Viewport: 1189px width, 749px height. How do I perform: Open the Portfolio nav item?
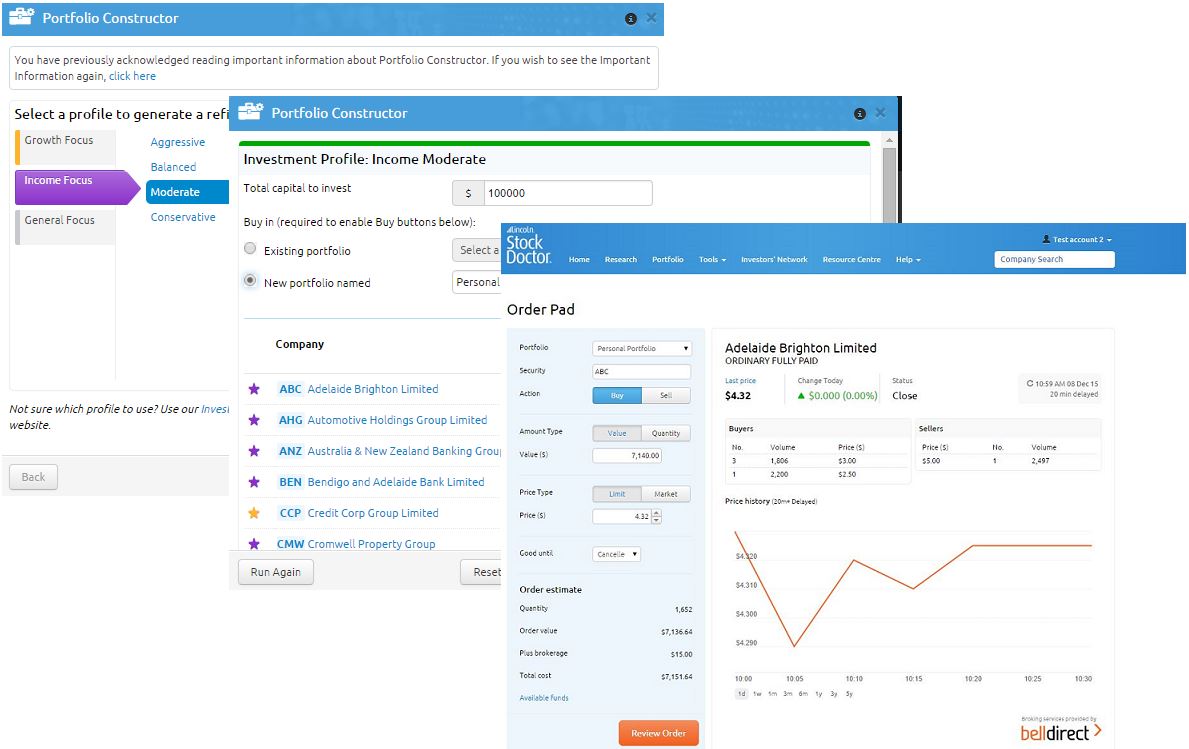667,259
